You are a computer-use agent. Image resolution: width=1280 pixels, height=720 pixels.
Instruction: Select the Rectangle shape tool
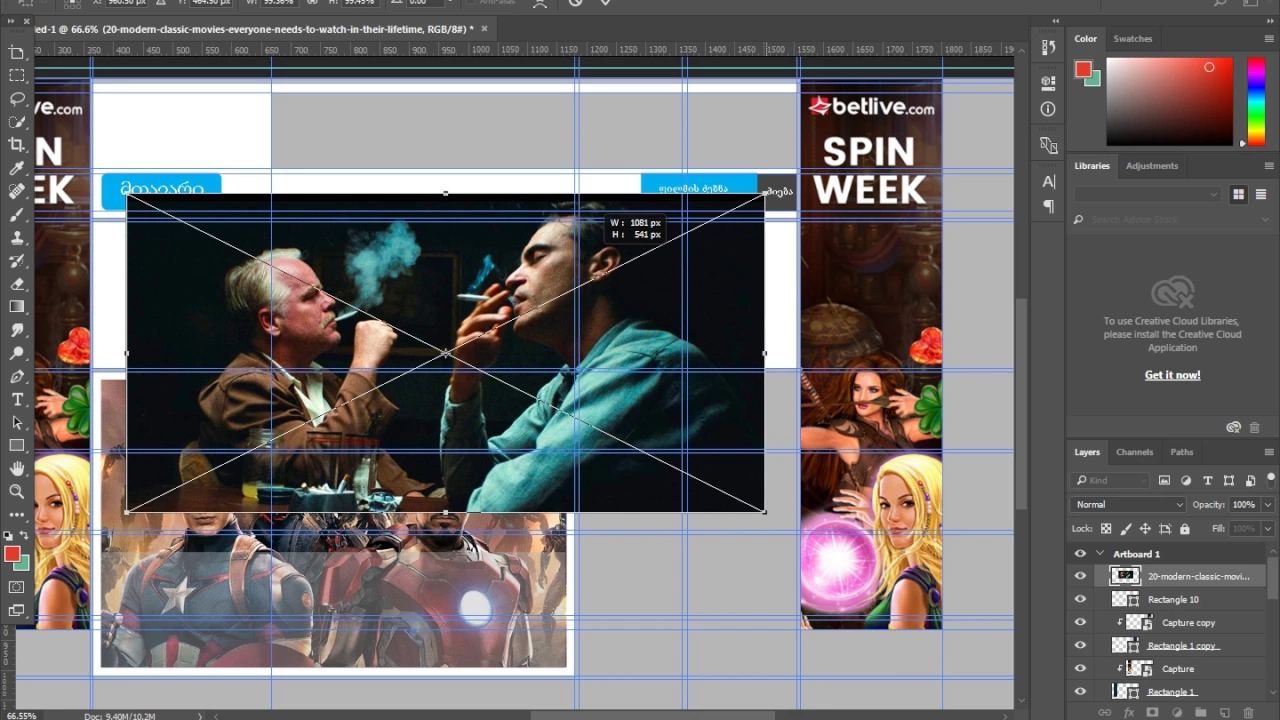(17, 445)
